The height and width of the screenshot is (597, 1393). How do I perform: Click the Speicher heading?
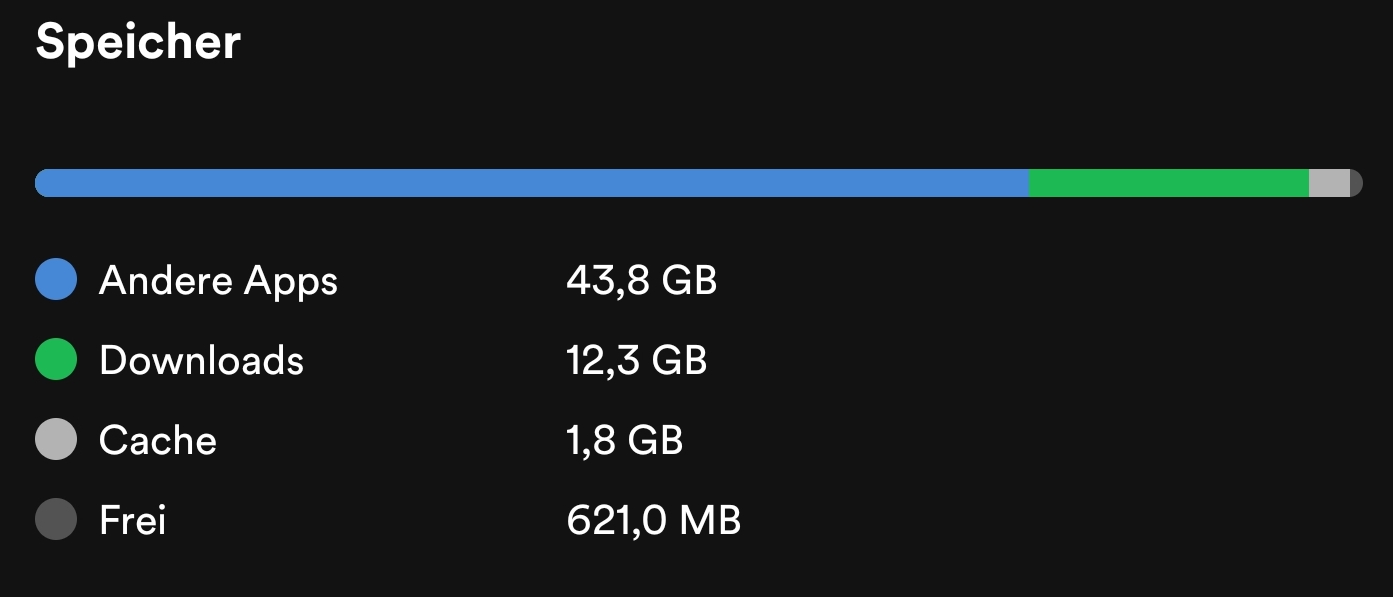(x=138, y=43)
